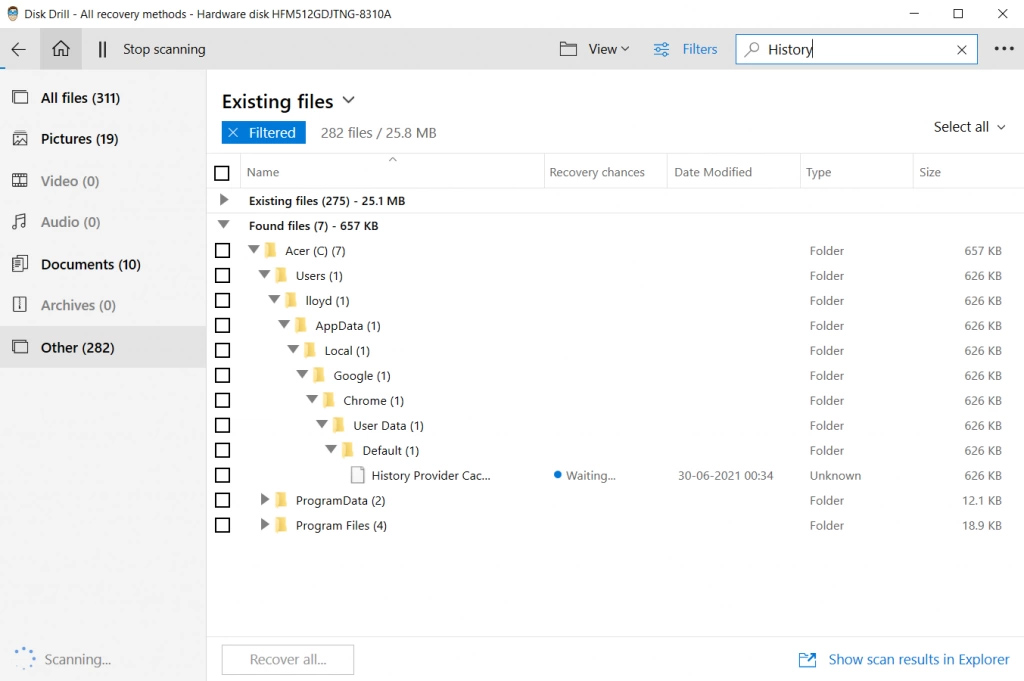The height and width of the screenshot is (681, 1024).
Task: Click the Stop scanning button
Action: (x=164, y=49)
